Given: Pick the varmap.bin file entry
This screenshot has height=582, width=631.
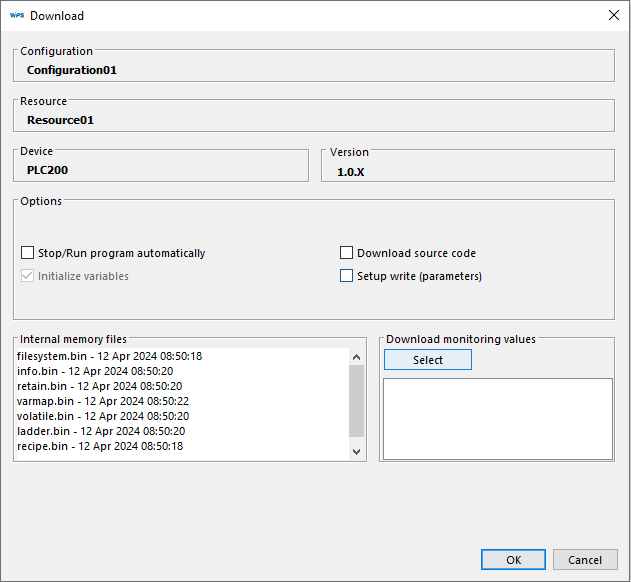Looking at the screenshot, I should (x=103, y=401).
